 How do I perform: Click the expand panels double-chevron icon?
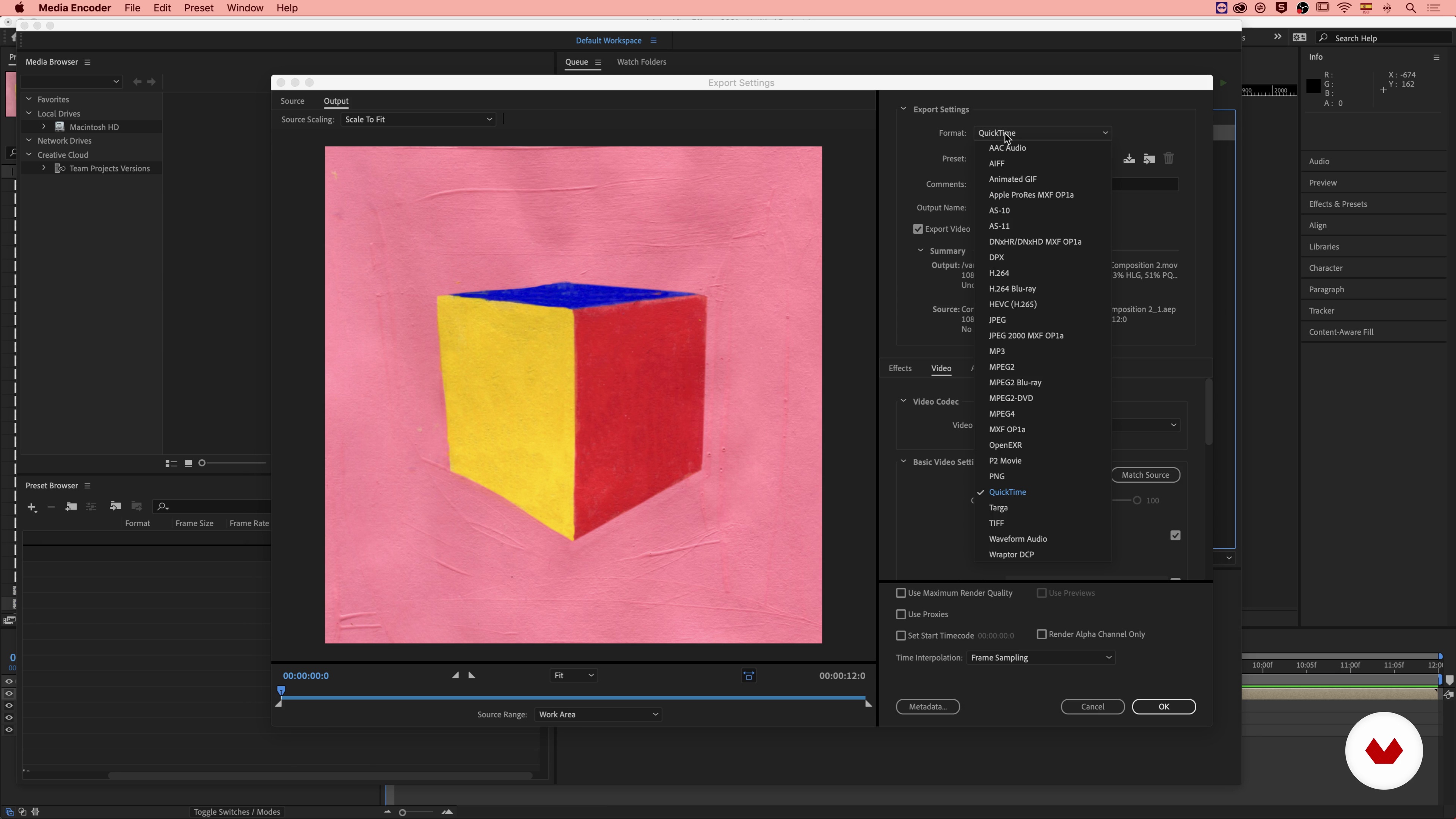tap(1277, 37)
